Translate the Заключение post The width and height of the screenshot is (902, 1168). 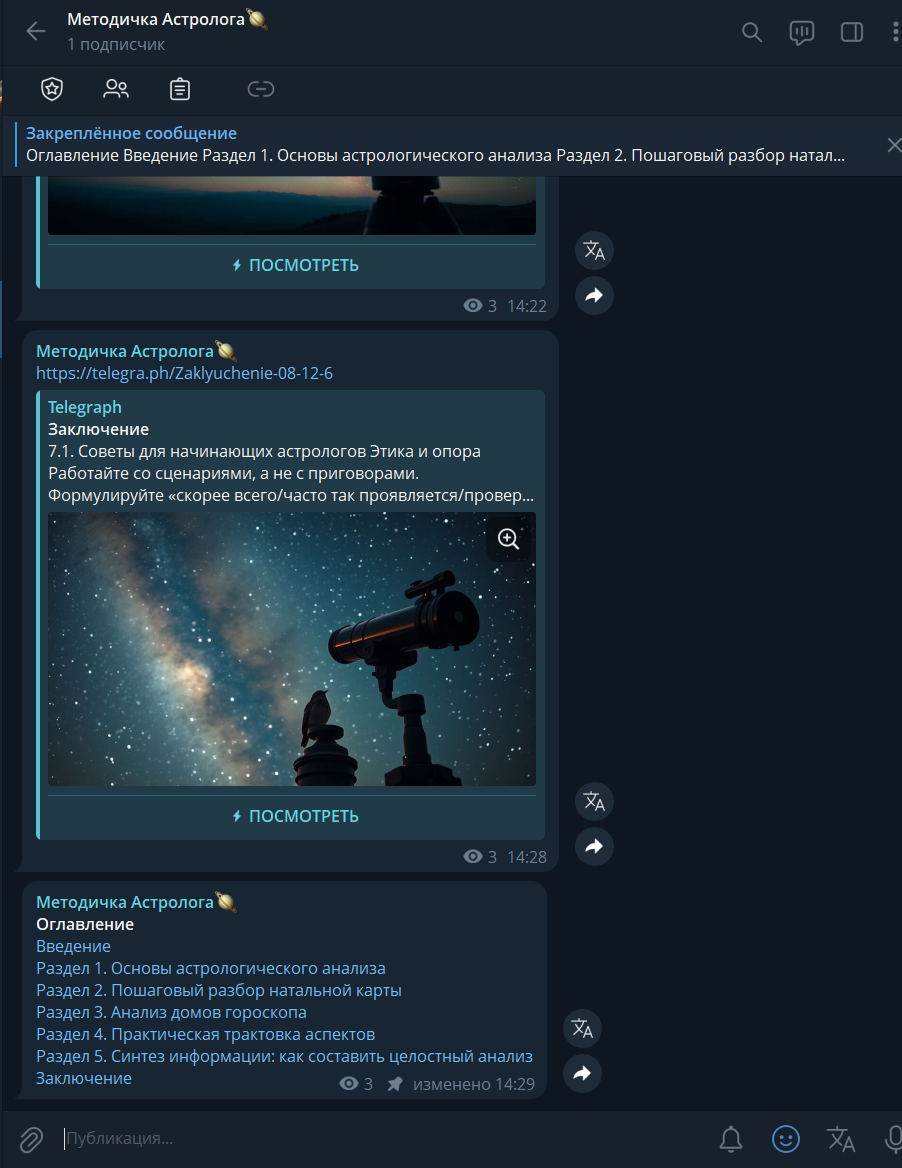(x=594, y=802)
